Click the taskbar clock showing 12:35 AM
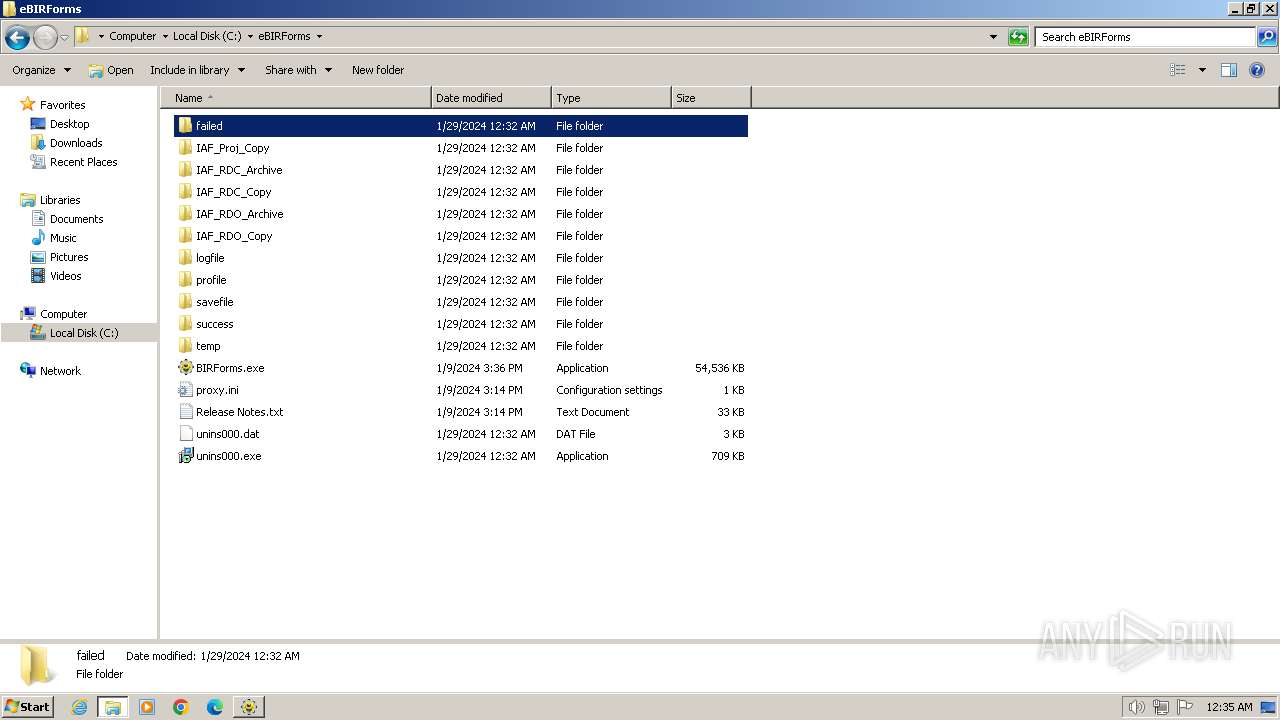Viewport: 1280px width, 720px height. pos(1229,707)
